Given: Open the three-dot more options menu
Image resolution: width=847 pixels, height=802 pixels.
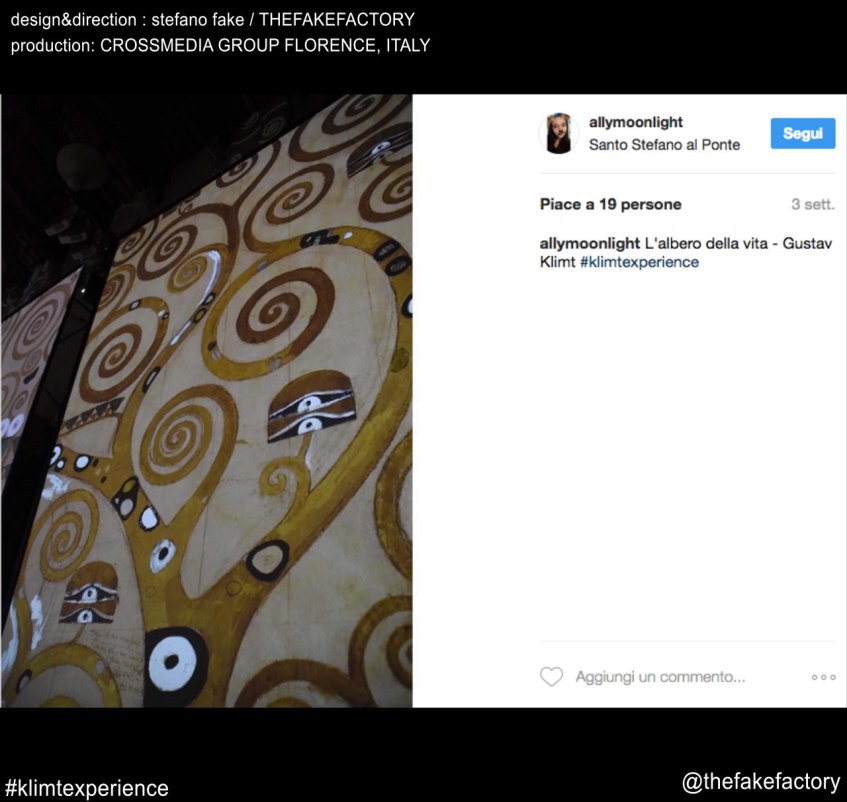Looking at the screenshot, I should pos(823,677).
